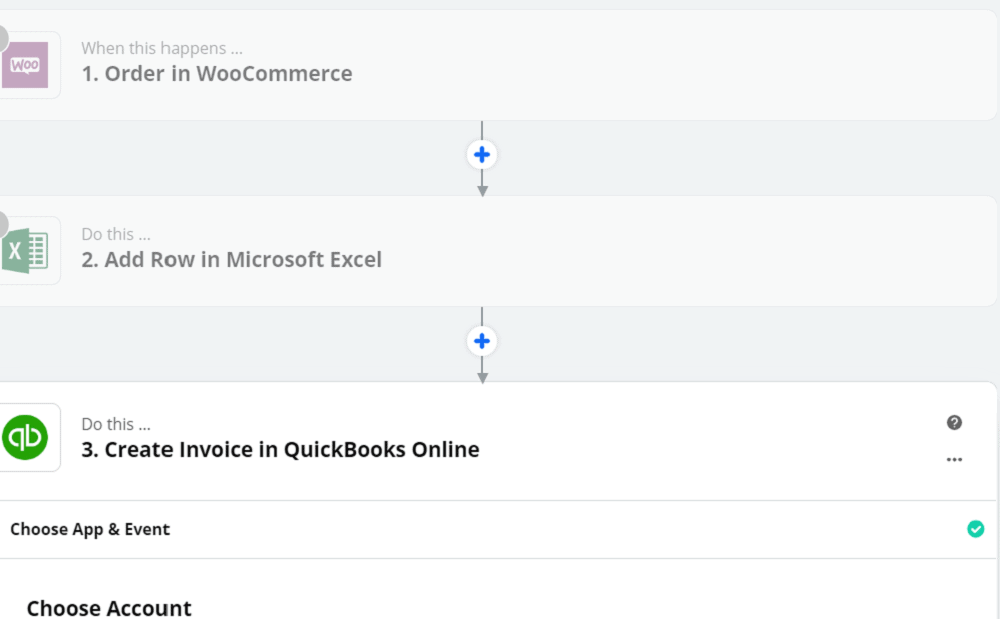
Task: Click 'Do this ...' label above QuickBooks step
Action: tap(116, 425)
